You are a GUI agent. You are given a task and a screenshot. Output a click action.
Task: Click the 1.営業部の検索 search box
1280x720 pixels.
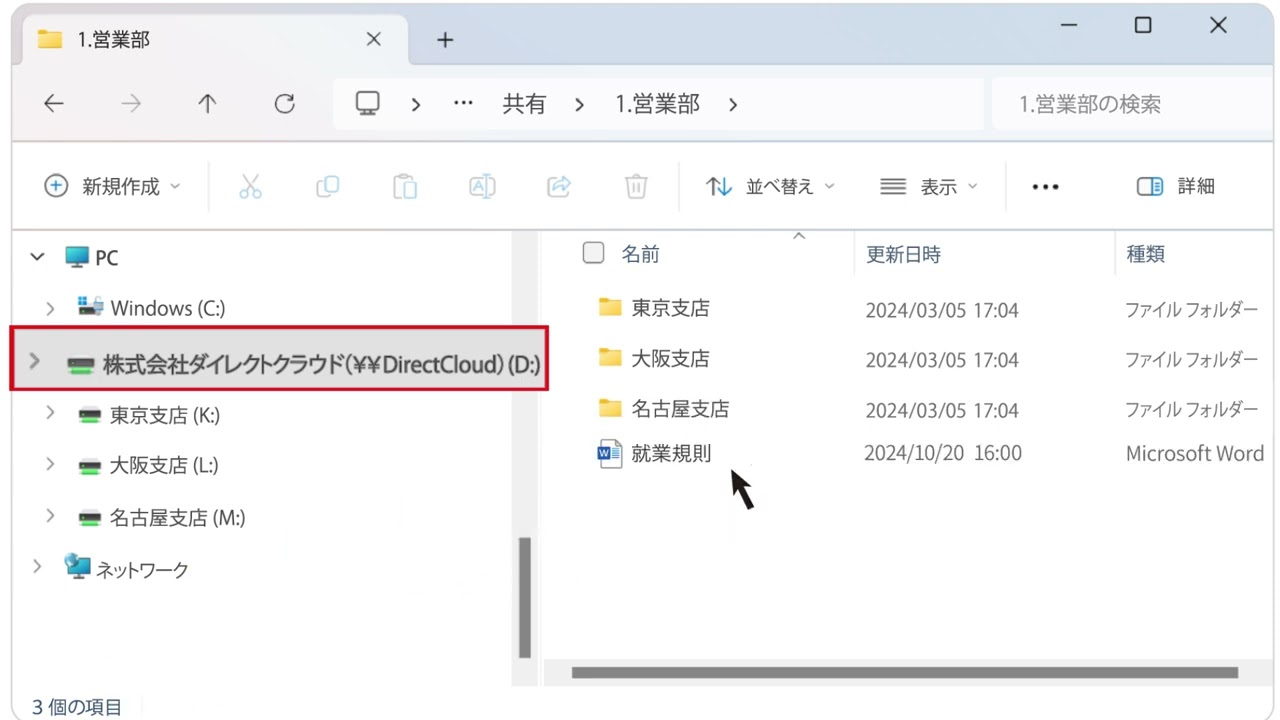click(x=1130, y=104)
